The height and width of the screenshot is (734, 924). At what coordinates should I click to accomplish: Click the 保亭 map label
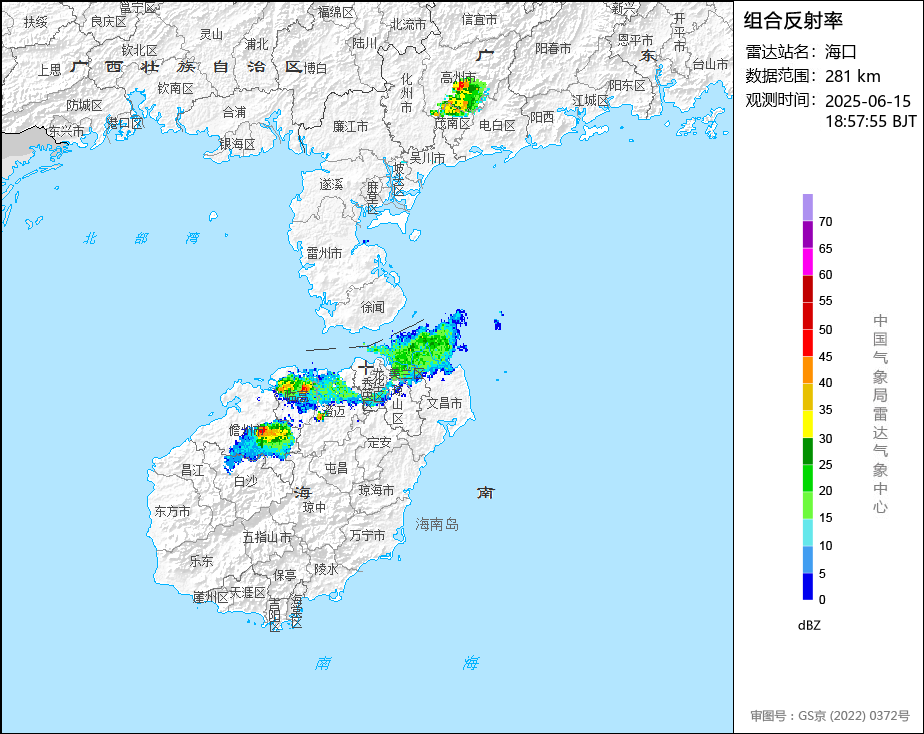click(x=285, y=575)
